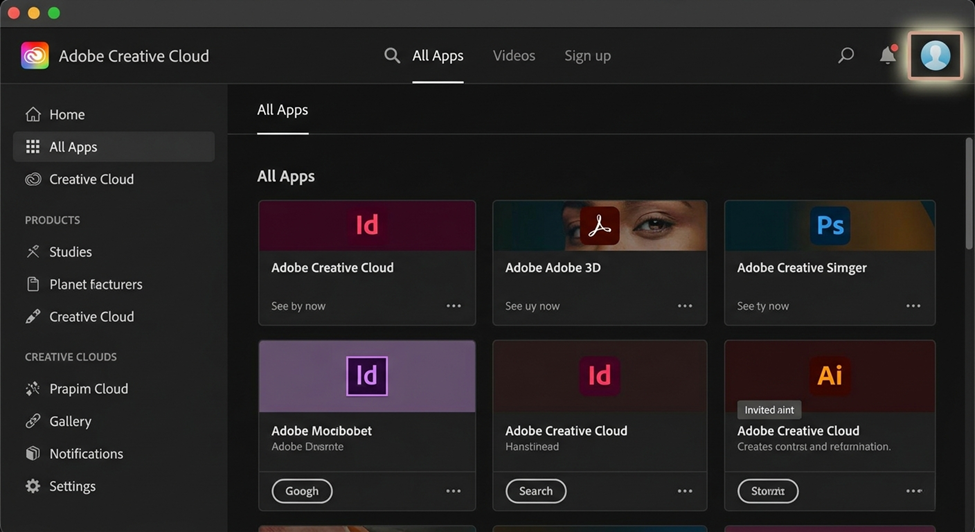975x532 pixels.
Task: Click the vertical scrollbar of the app list
Action: pyautogui.click(x=969, y=193)
